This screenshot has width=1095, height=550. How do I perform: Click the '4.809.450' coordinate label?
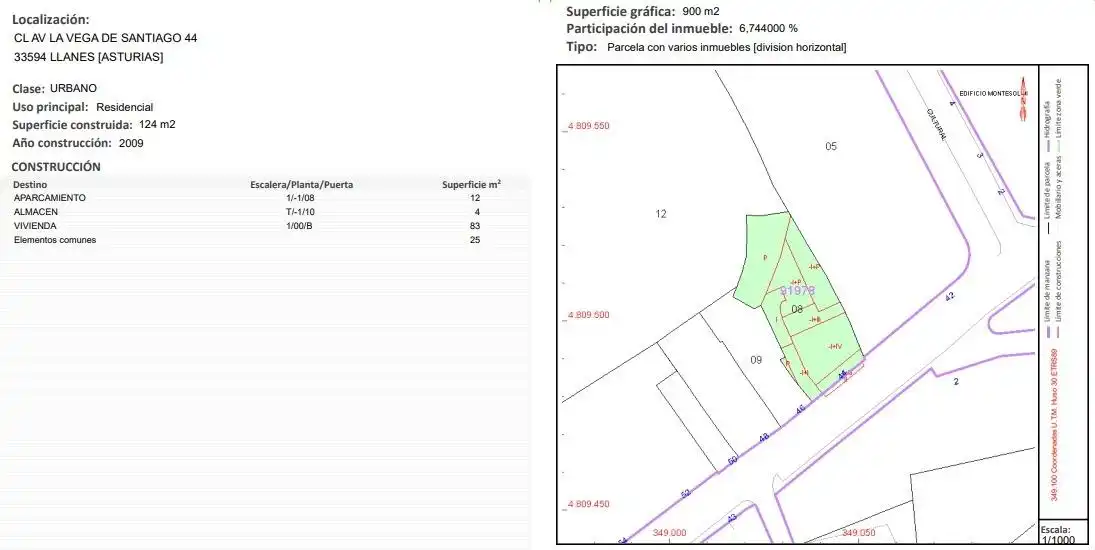(588, 504)
